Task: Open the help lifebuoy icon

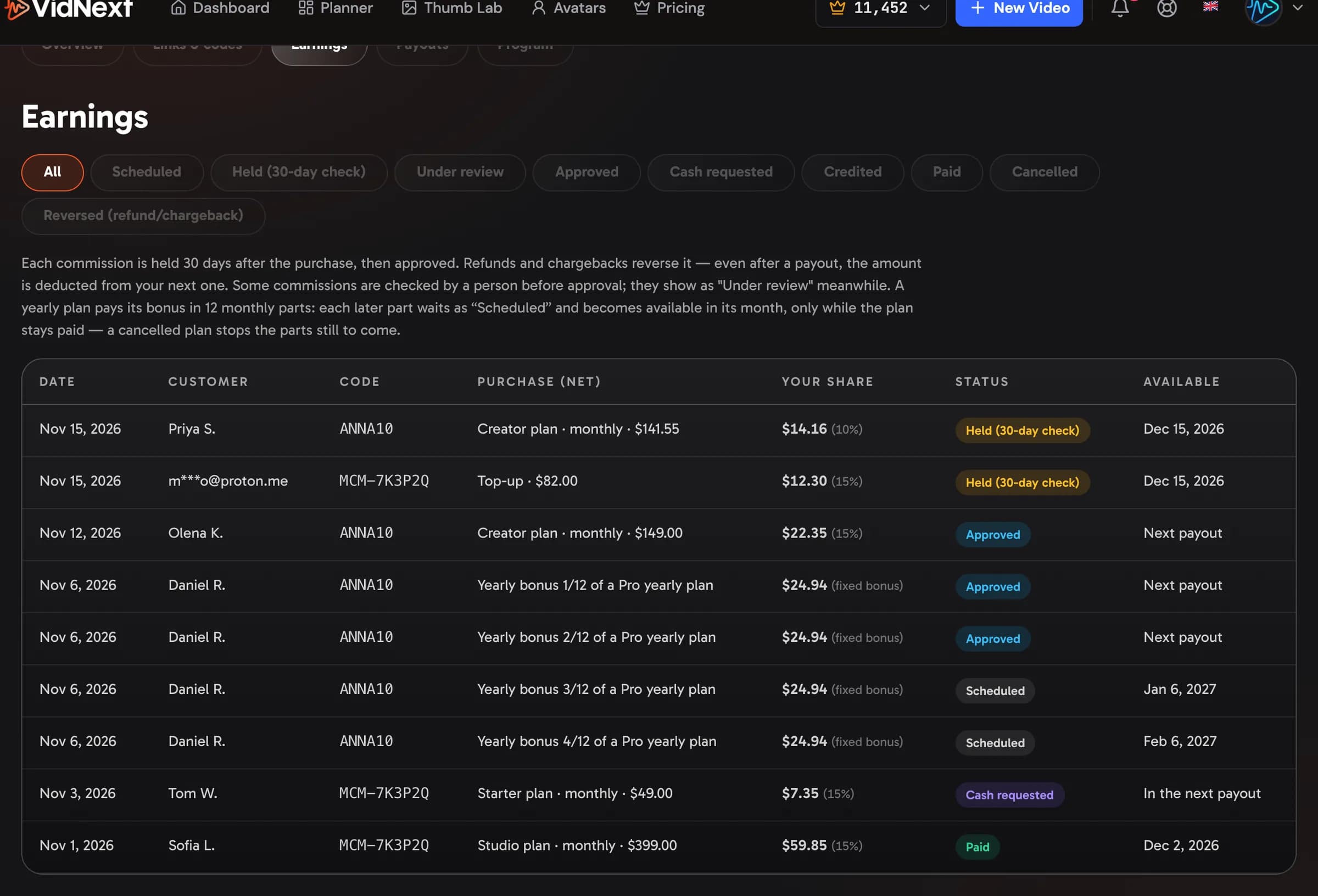Action: (1166, 8)
